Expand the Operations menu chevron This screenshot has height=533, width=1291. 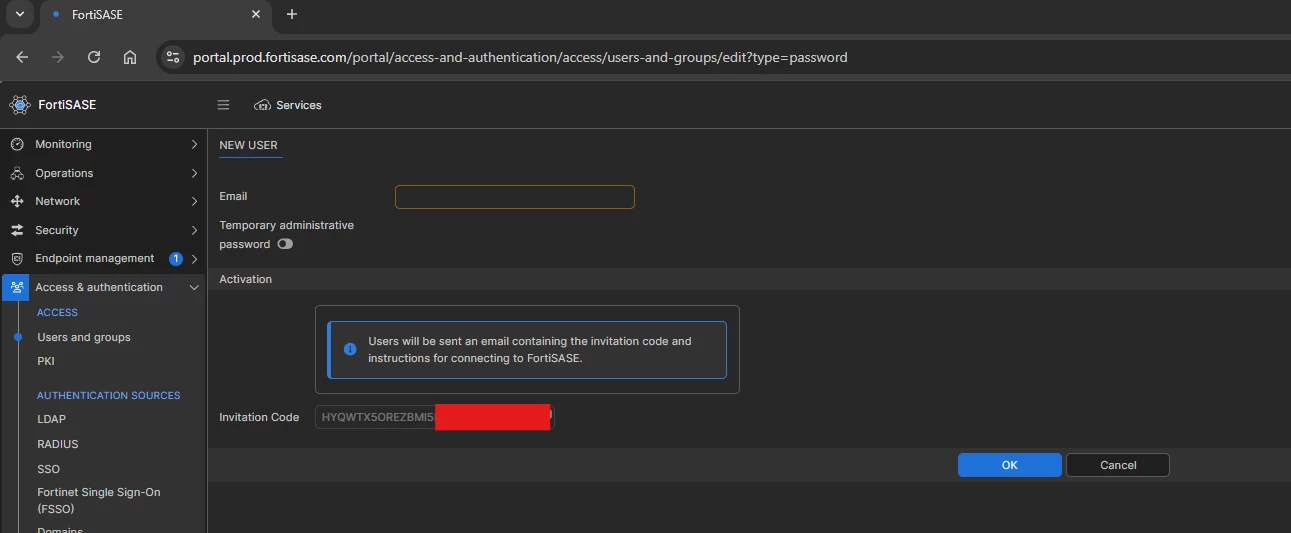194,173
